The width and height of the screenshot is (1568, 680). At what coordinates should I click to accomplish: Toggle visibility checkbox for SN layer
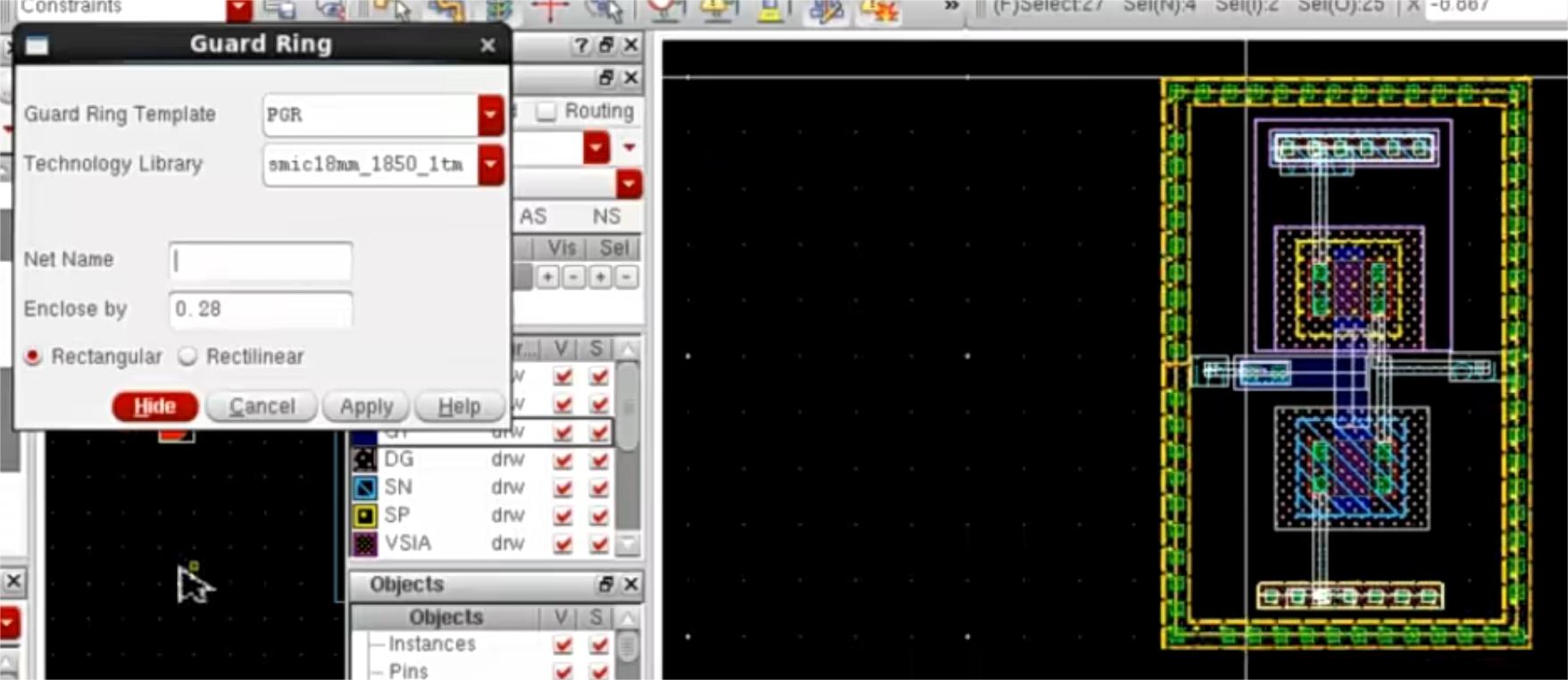[563, 488]
